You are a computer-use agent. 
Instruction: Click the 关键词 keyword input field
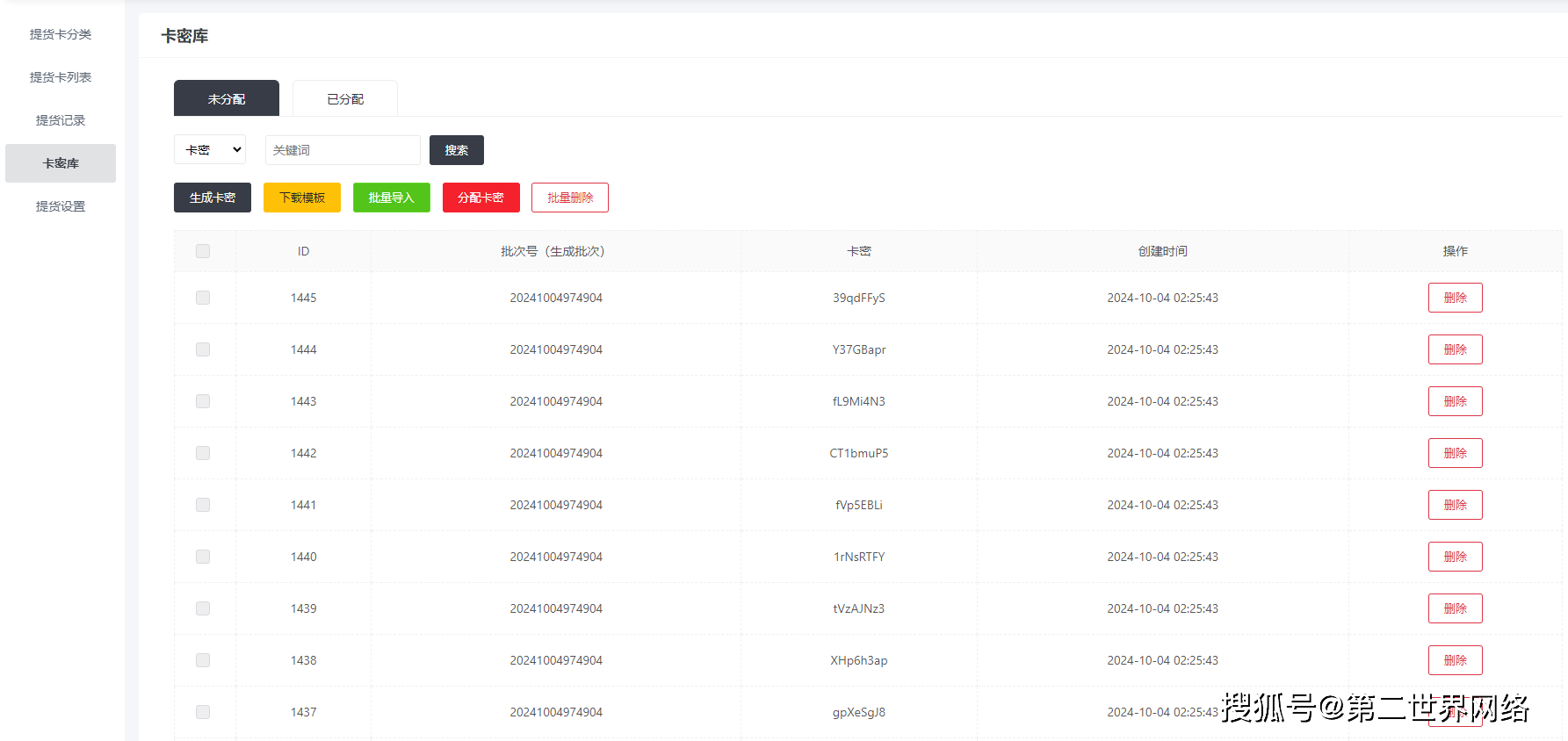pos(343,150)
